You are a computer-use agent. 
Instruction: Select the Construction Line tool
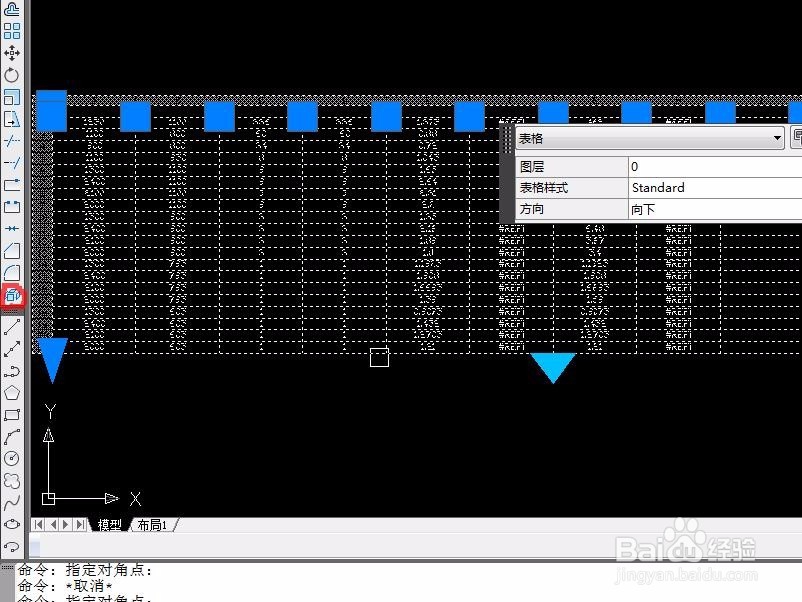click(12, 349)
